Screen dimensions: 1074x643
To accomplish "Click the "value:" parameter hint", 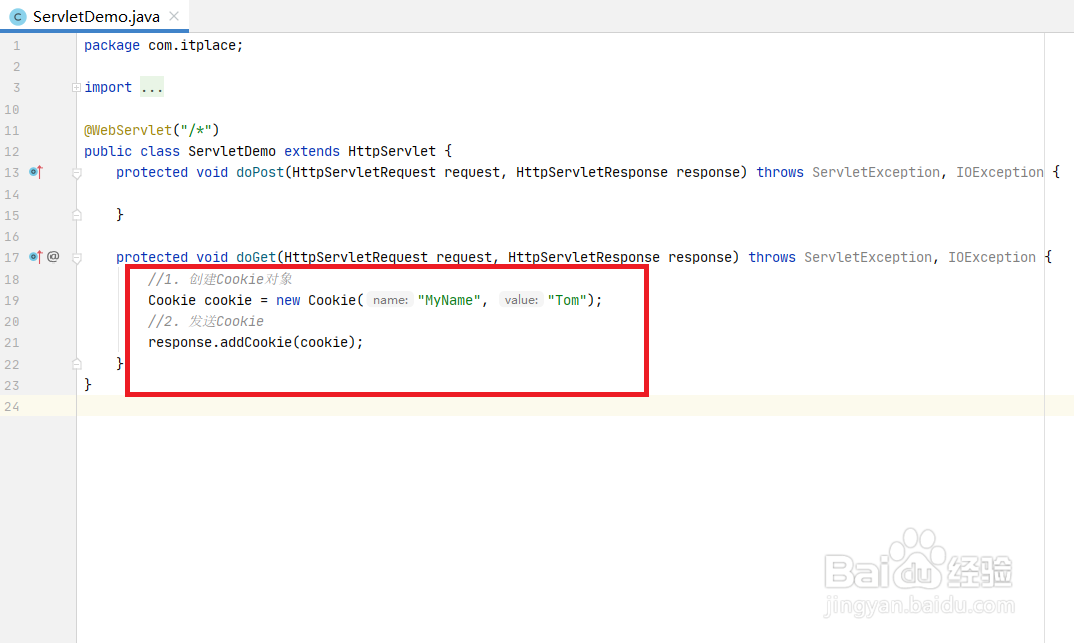I will pos(521,300).
